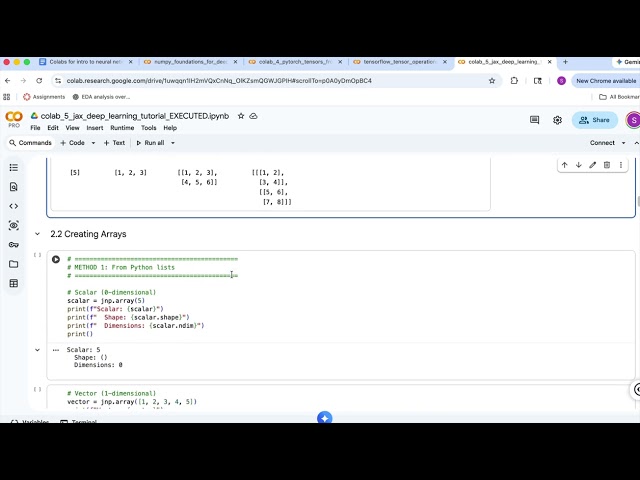
Task: Collapse the 2.2 Creating Arrays section
Action: coord(38,234)
